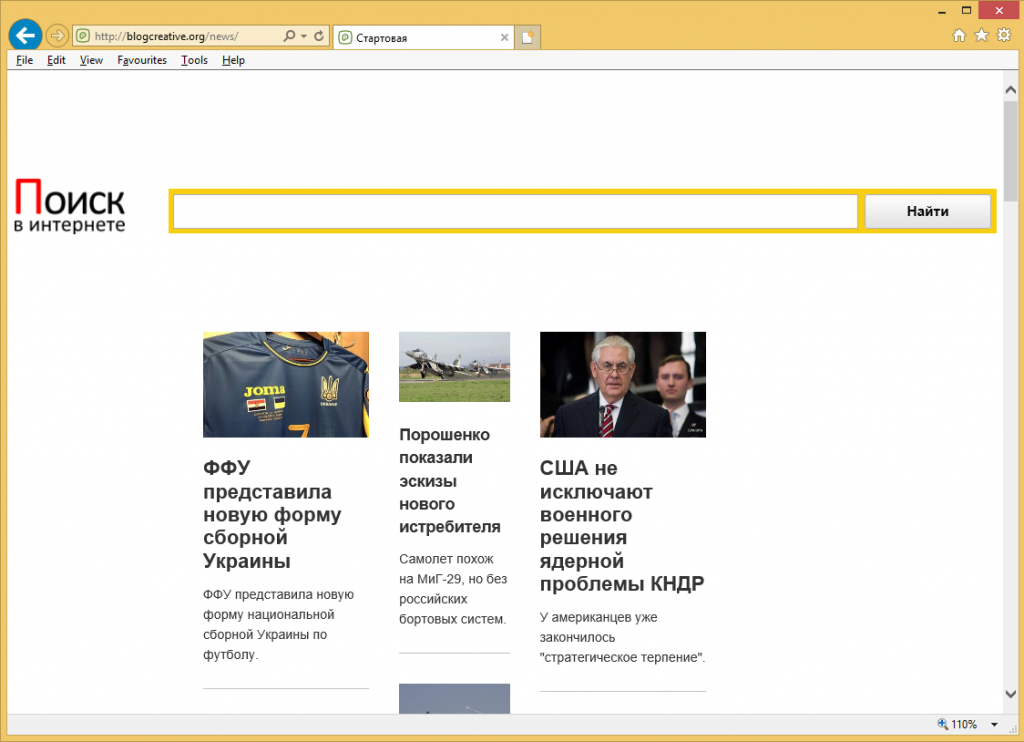Open Favorites star icon

click(981, 35)
